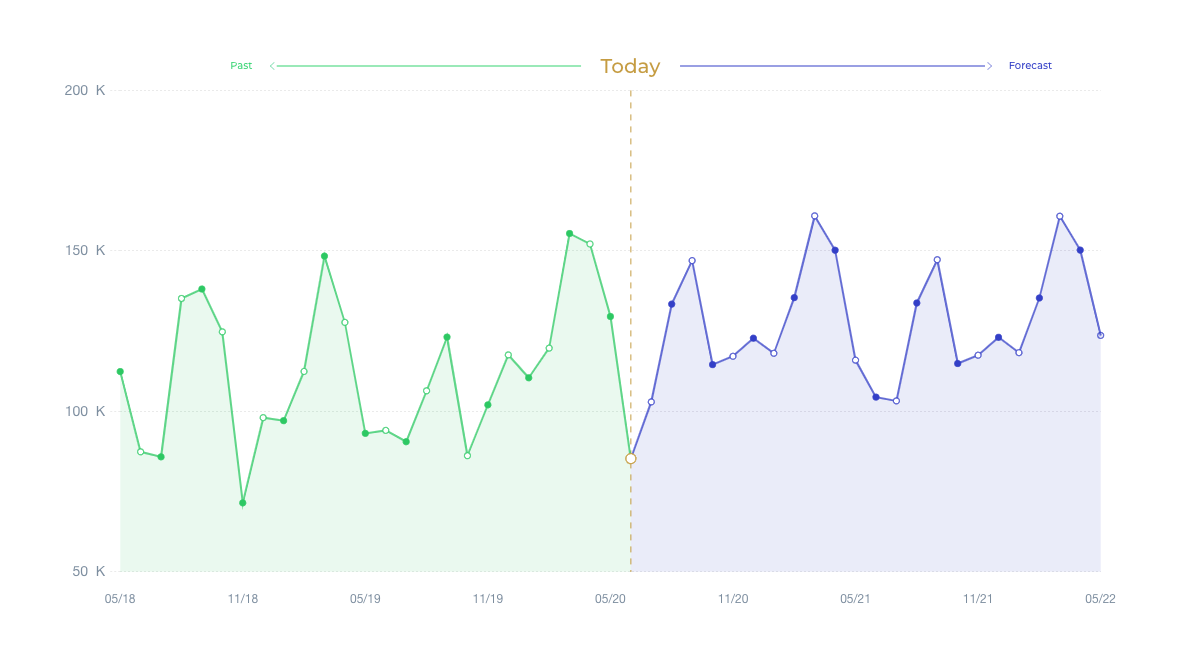Screen dimensions: 1178x665
Task: Click the '05/22' x-axis label
Action: 1100,599
